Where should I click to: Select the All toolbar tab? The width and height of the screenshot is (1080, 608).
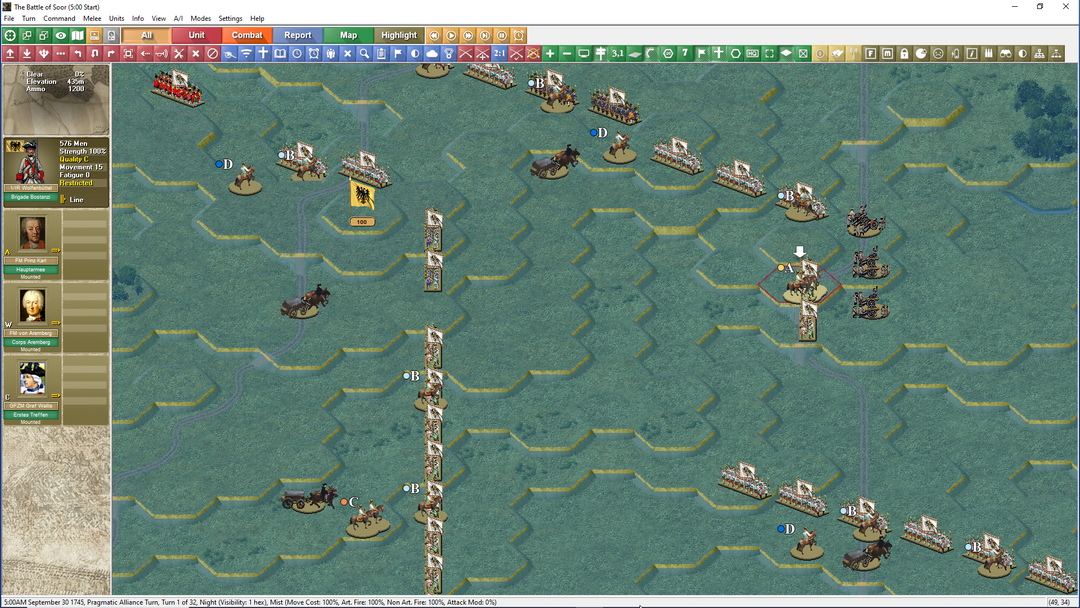[146, 35]
